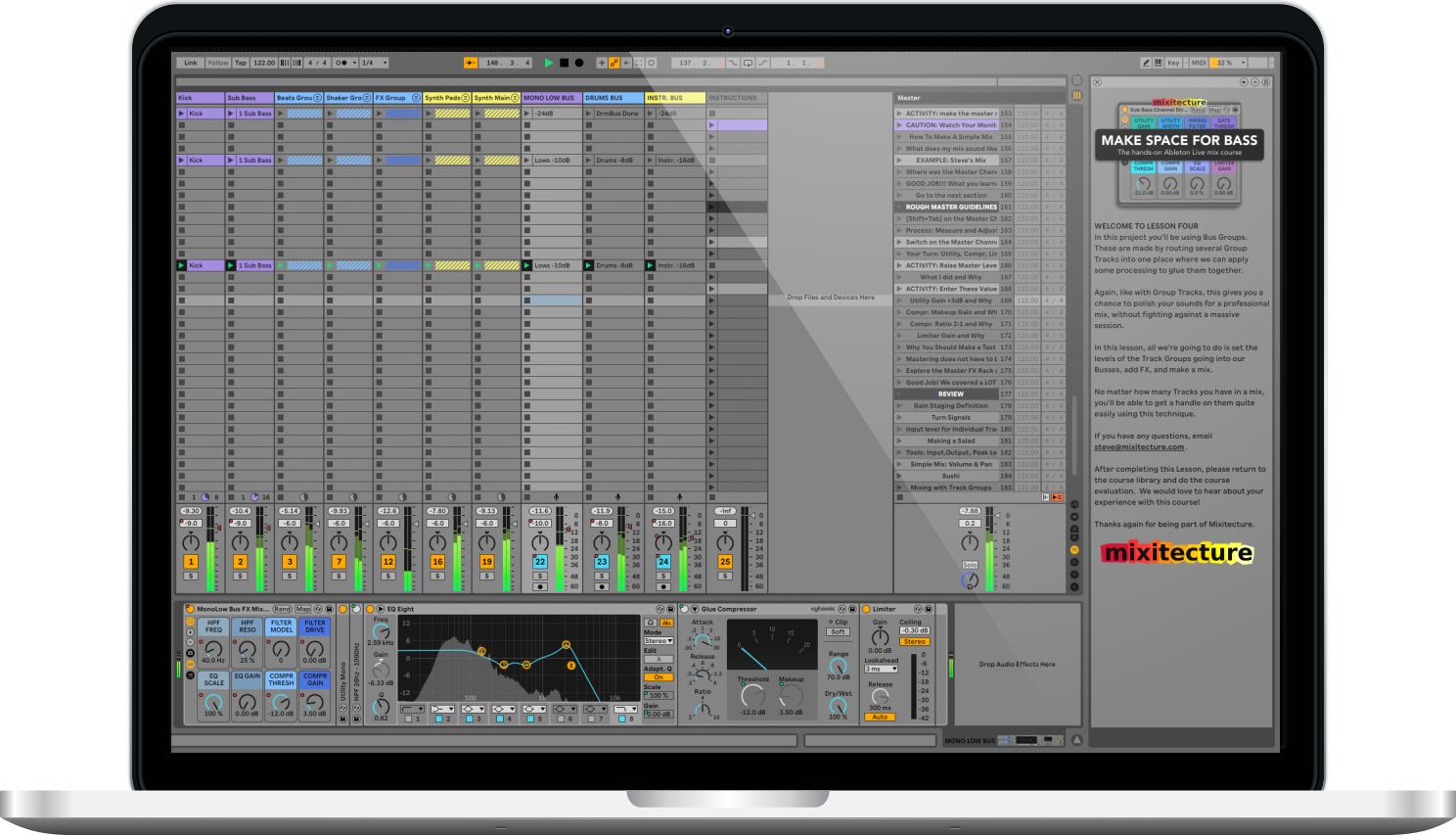Open the EQ Eight Stereo mode dropdown
The height and width of the screenshot is (835, 1456).
[659, 640]
